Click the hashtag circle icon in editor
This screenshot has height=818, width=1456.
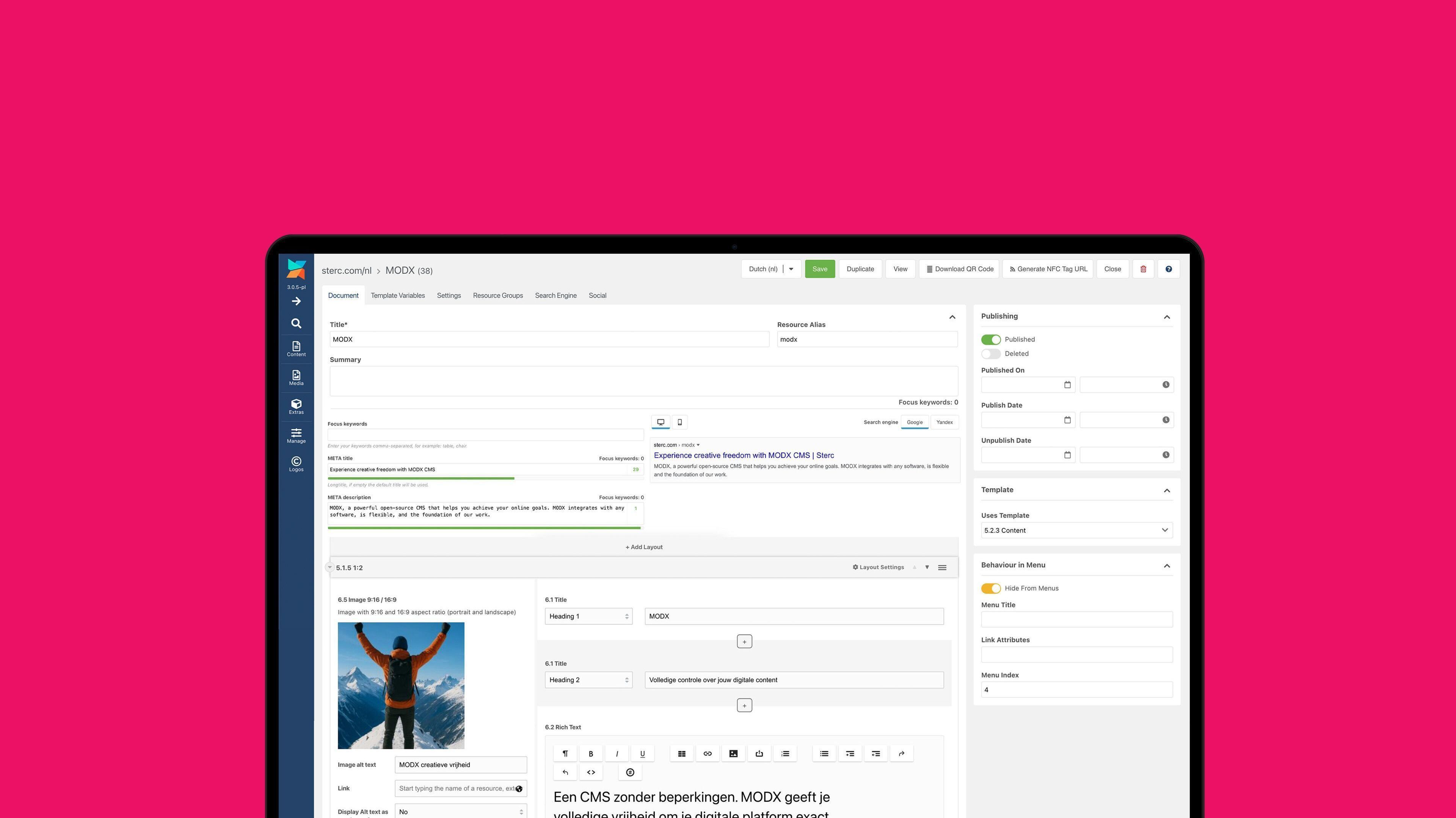pyautogui.click(x=630, y=772)
